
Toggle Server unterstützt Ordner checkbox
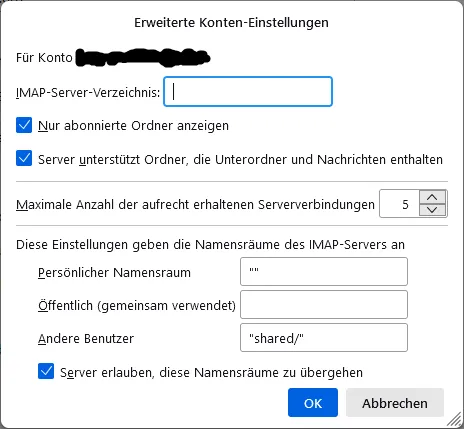[x=24, y=158]
